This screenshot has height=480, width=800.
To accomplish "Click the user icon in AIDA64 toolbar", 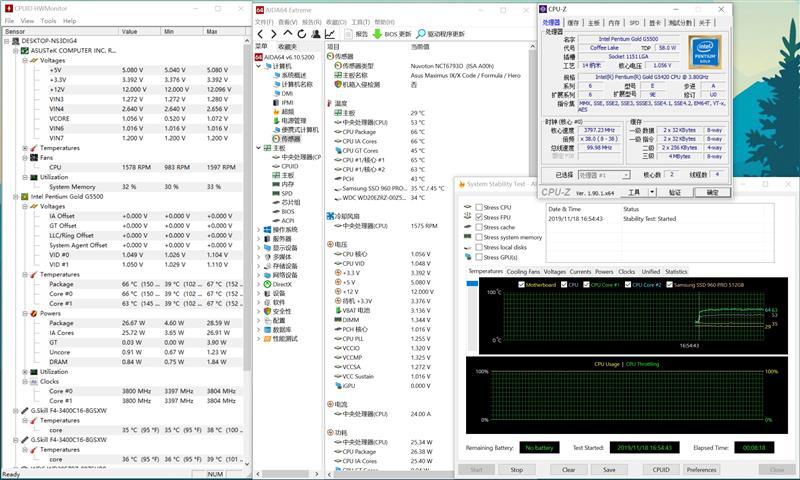I will (x=316, y=34).
